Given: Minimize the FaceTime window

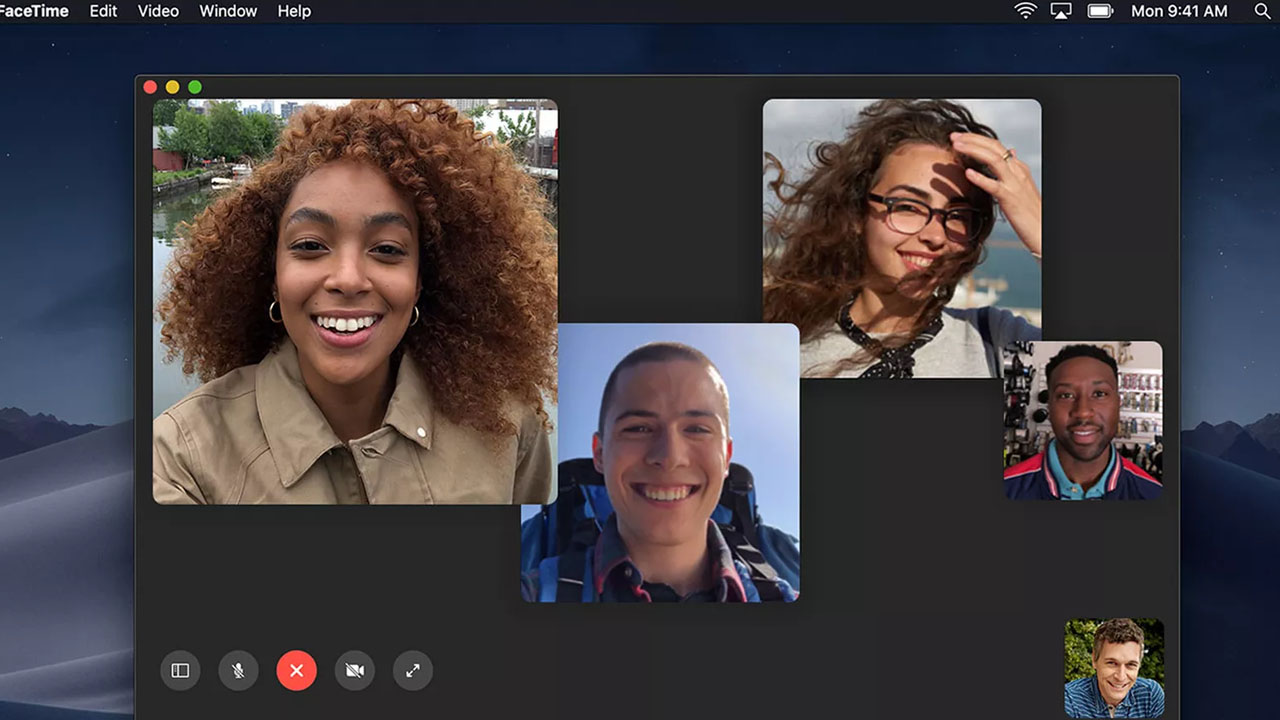Looking at the screenshot, I should 172,87.
